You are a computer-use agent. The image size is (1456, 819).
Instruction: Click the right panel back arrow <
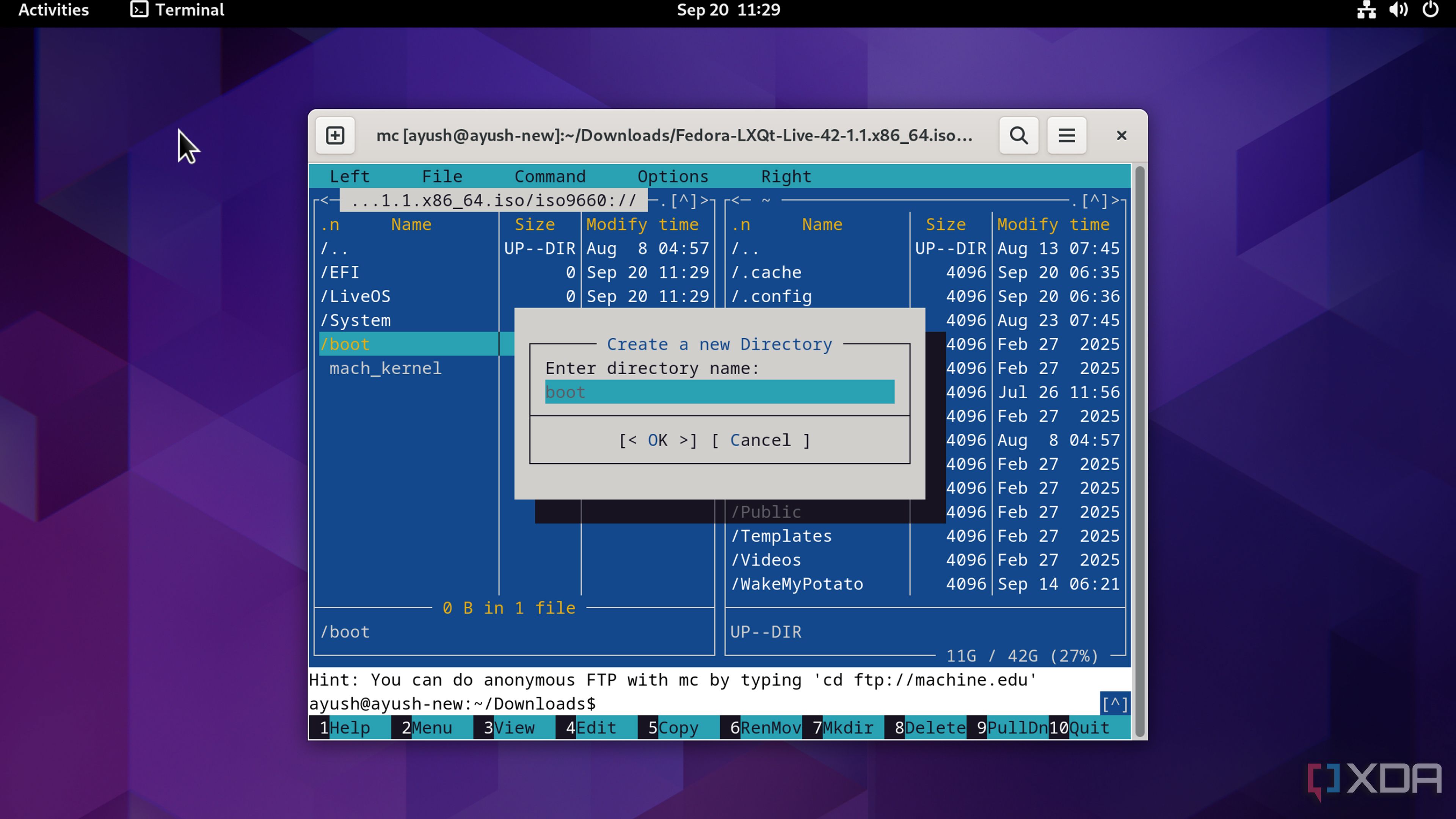(x=735, y=201)
